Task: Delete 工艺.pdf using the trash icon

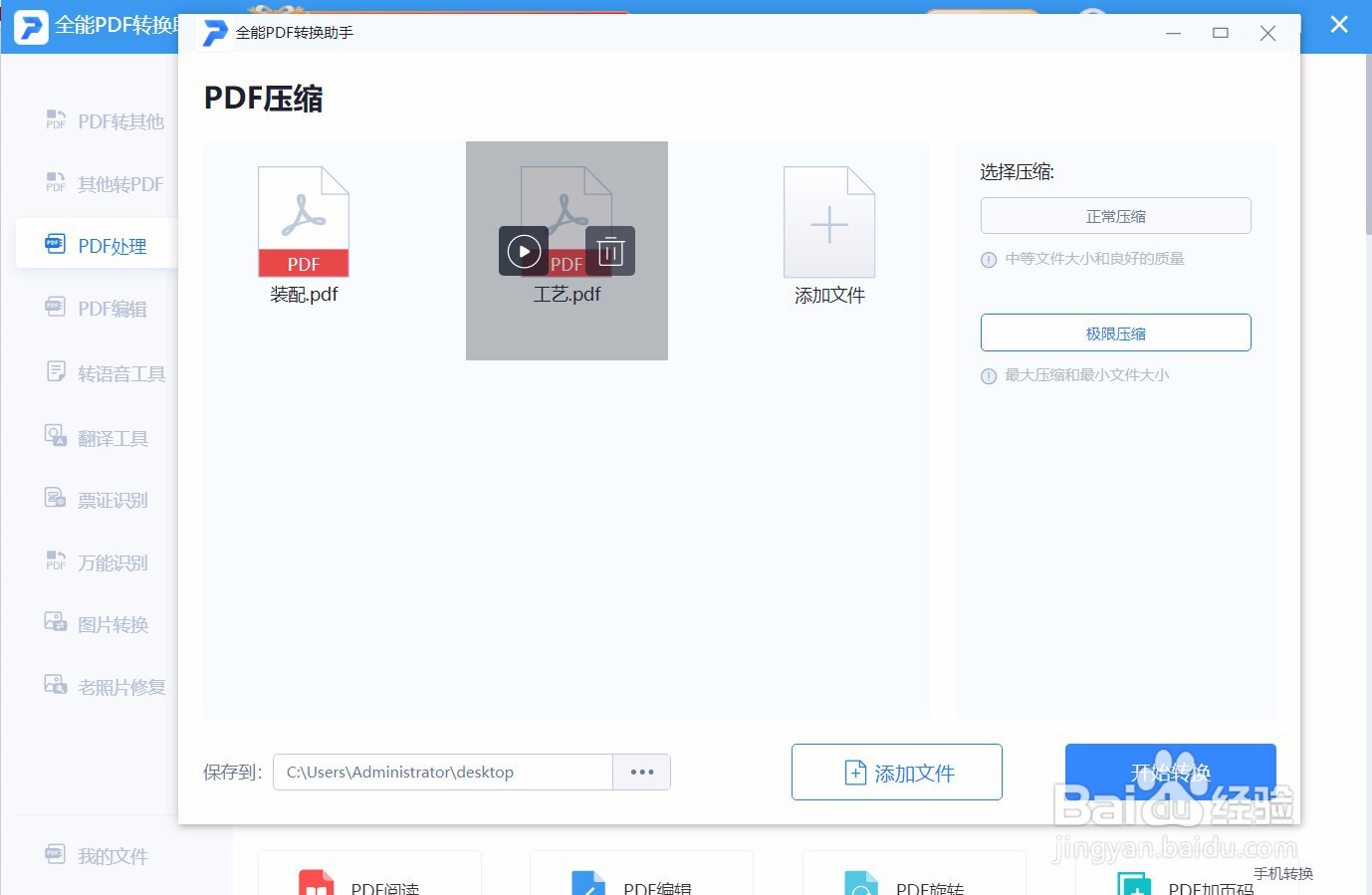Action: [x=610, y=251]
